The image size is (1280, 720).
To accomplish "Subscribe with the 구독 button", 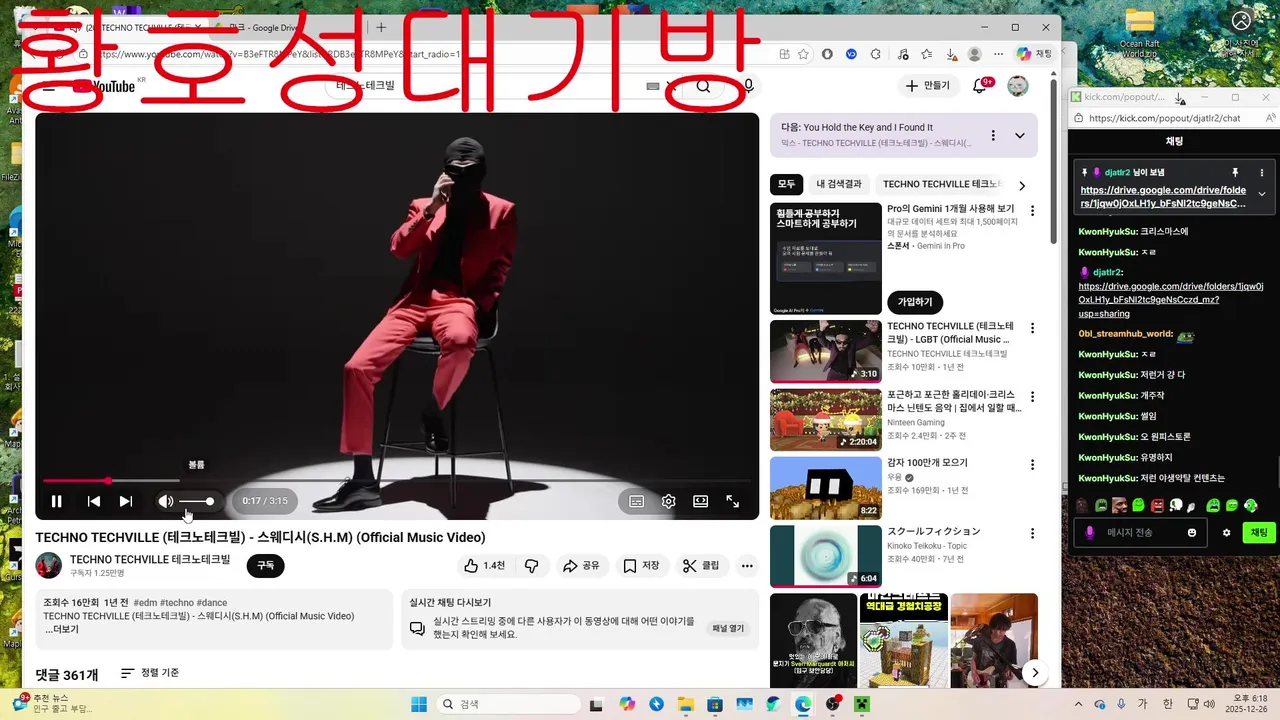I will tap(265, 565).
